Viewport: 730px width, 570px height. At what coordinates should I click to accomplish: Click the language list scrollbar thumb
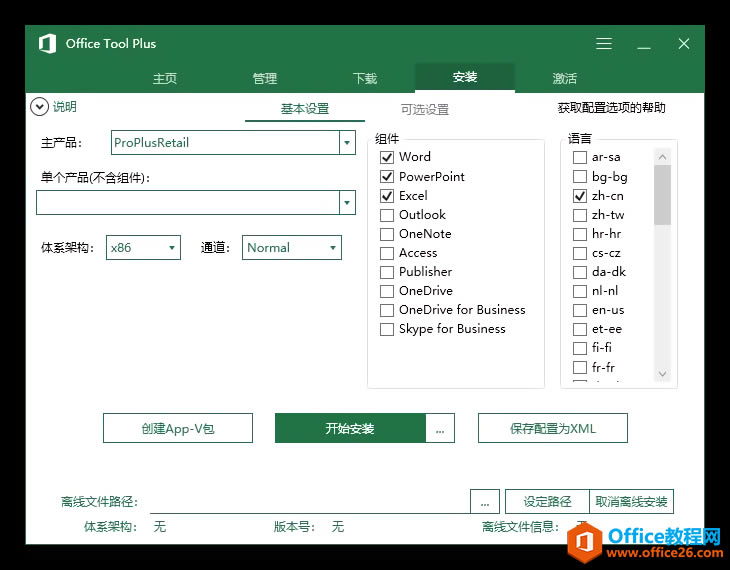point(662,195)
